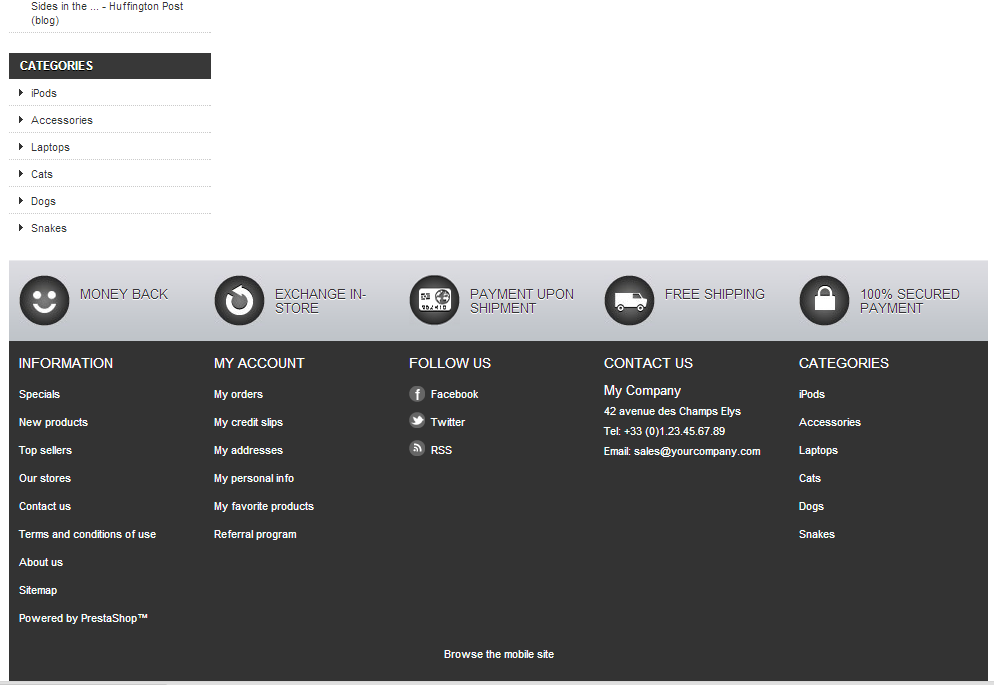This screenshot has width=994, height=685.
Task: Go to New products in footer
Action: click(53, 422)
